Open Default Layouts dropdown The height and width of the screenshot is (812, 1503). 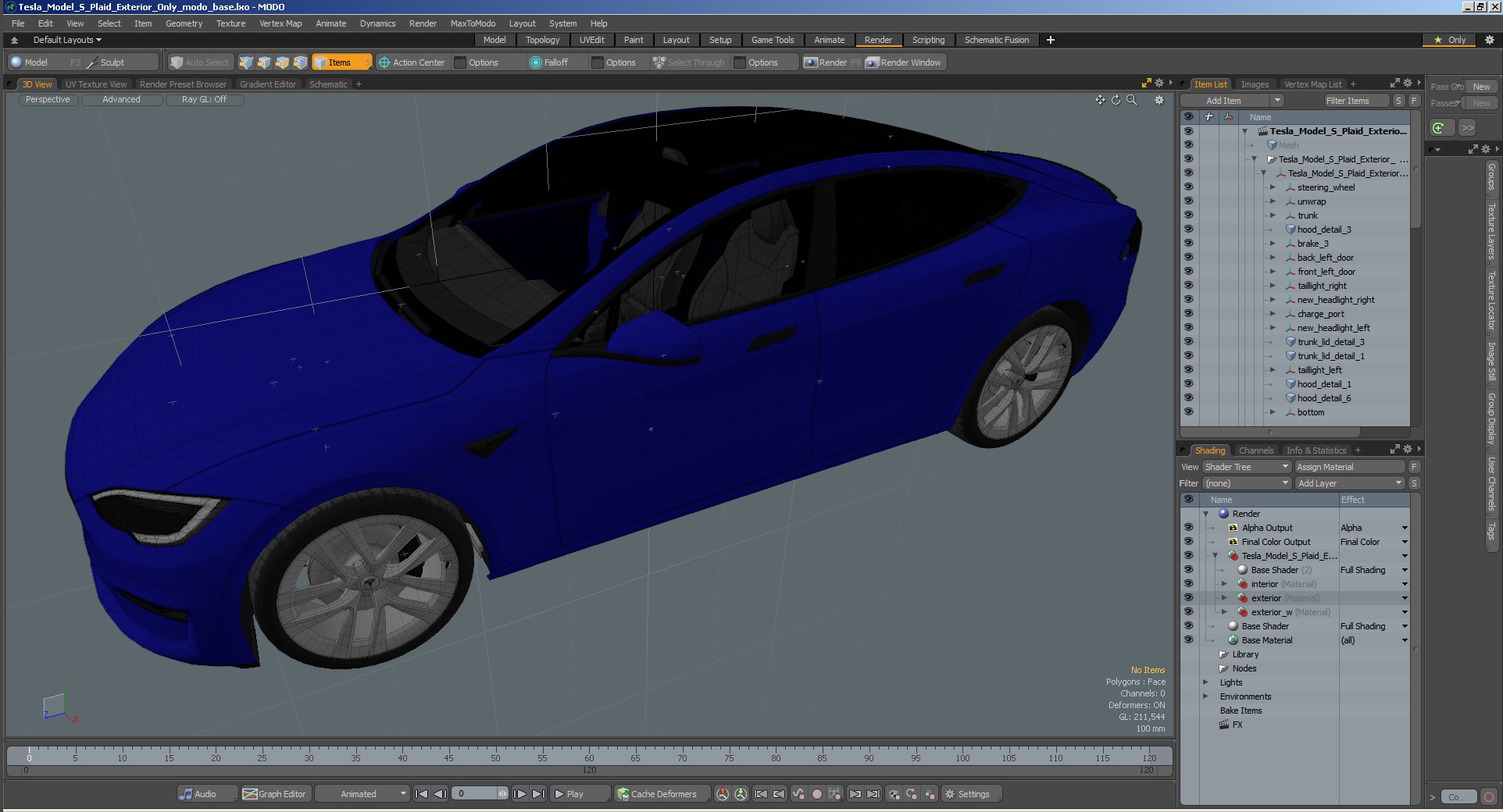67,40
